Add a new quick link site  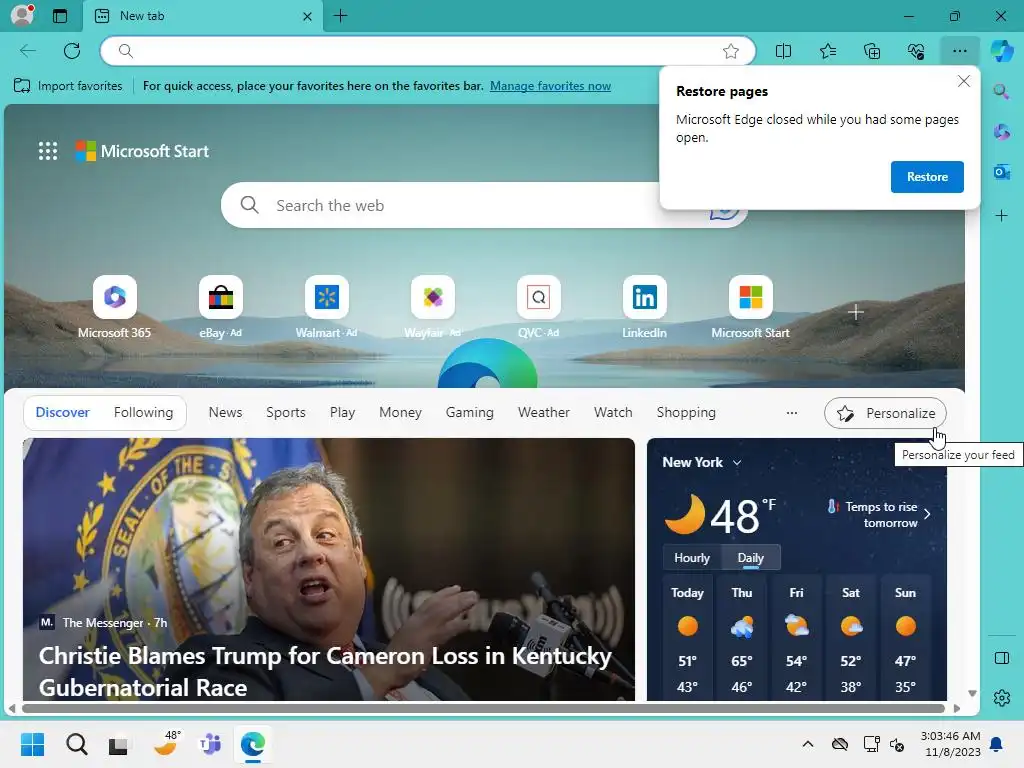pyautogui.click(x=856, y=312)
